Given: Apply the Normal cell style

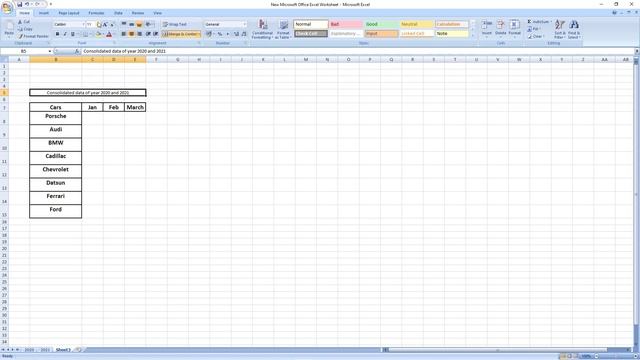Looking at the screenshot, I should tap(311, 24).
